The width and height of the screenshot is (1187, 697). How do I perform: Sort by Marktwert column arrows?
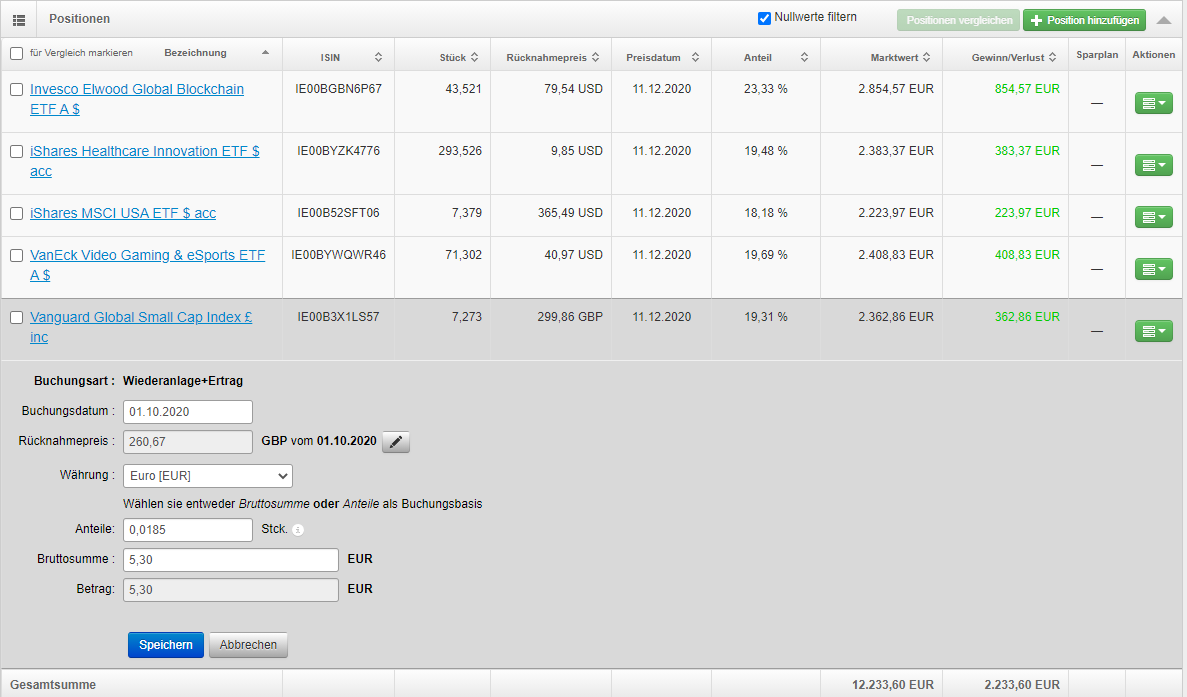tap(927, 58)
